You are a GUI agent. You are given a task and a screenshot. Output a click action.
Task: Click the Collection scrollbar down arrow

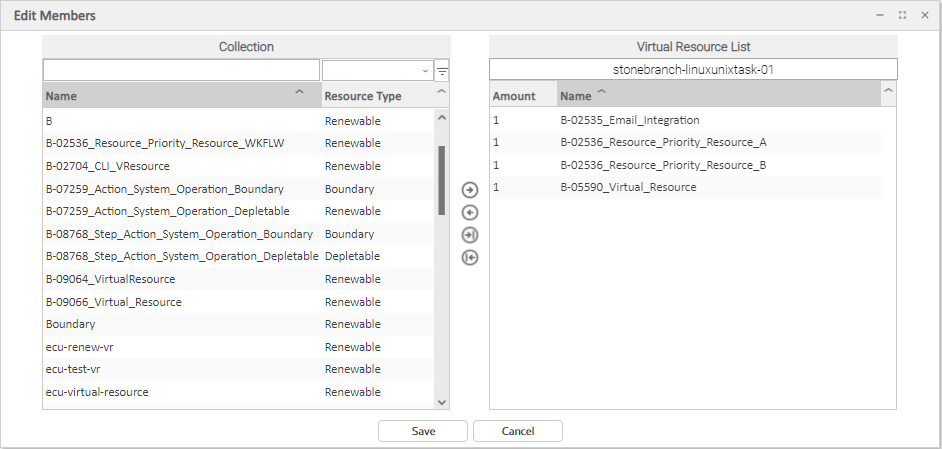click(x=442, y=401)
